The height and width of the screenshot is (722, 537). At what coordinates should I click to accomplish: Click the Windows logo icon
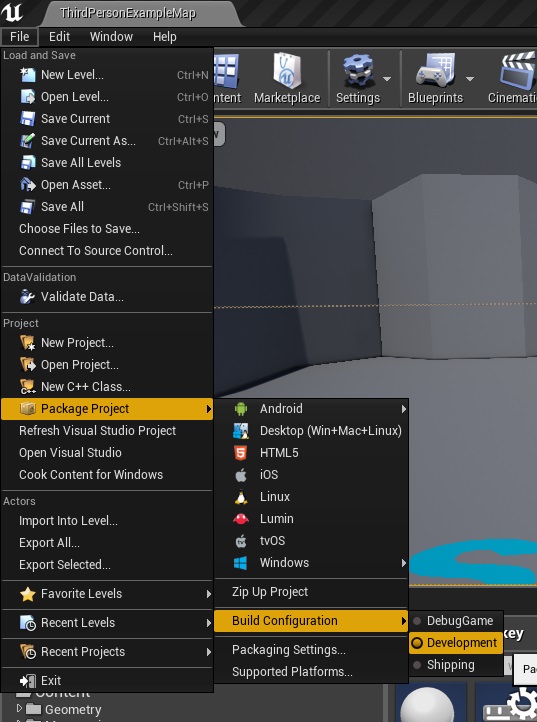(x=240, y=563)
